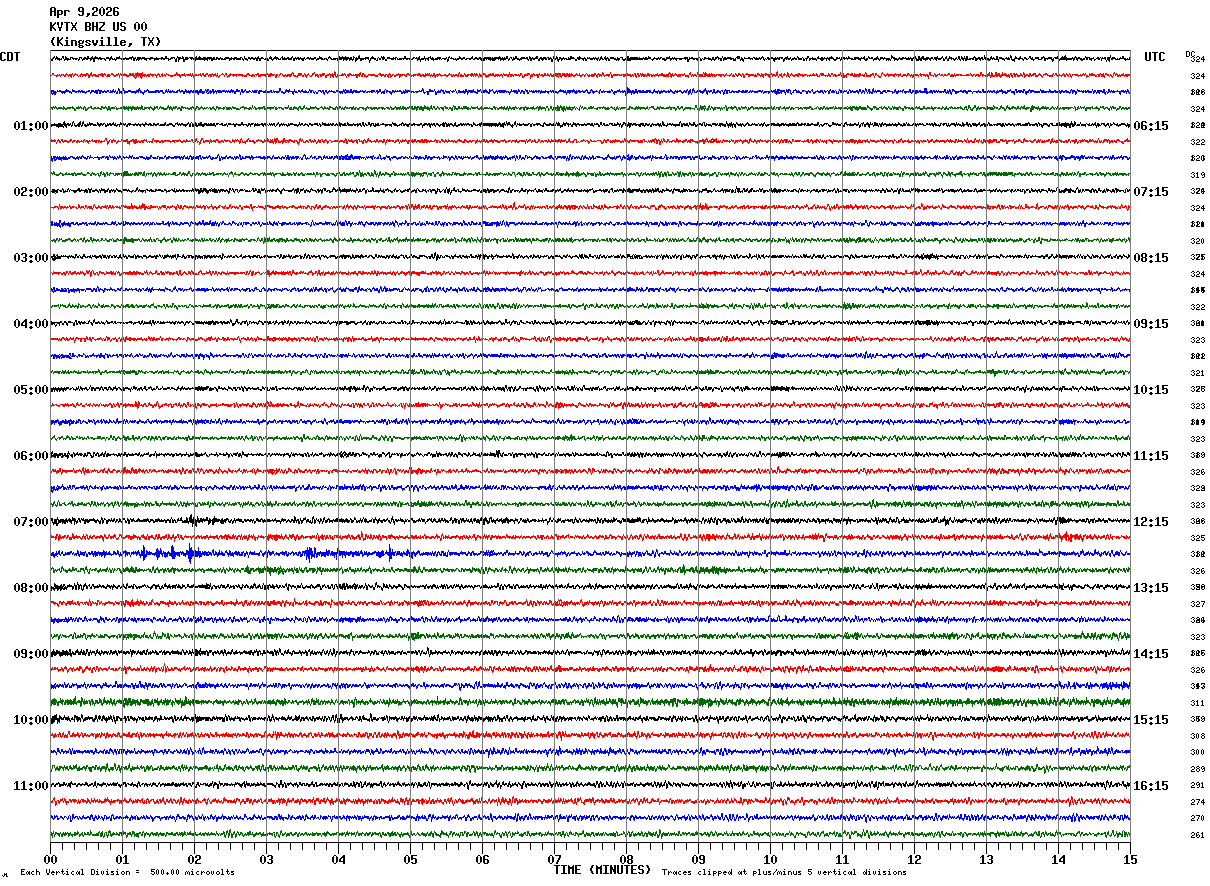Screen dimensions: 1210x886
Task: Click minute tick label "07" on time axis
Action: pyautogui.click(x=554, y=859)
